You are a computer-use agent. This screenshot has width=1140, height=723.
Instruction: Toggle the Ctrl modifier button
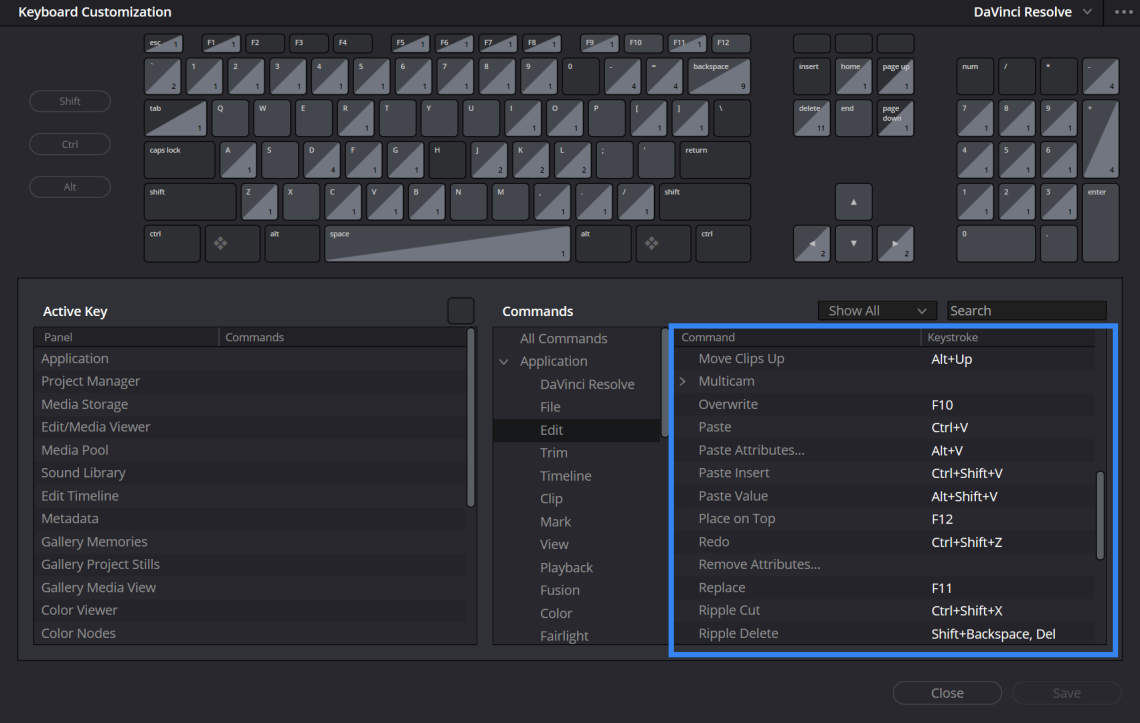tap(70, 144)
